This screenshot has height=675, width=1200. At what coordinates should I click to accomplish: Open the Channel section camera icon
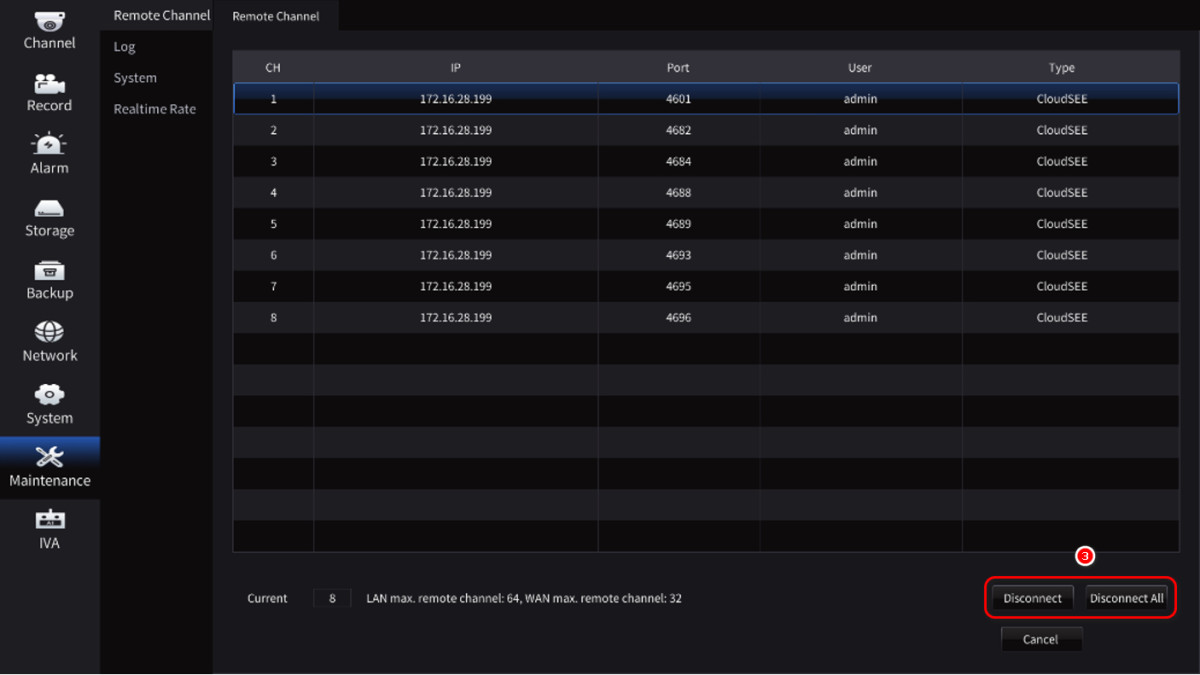tap(49, 21)
